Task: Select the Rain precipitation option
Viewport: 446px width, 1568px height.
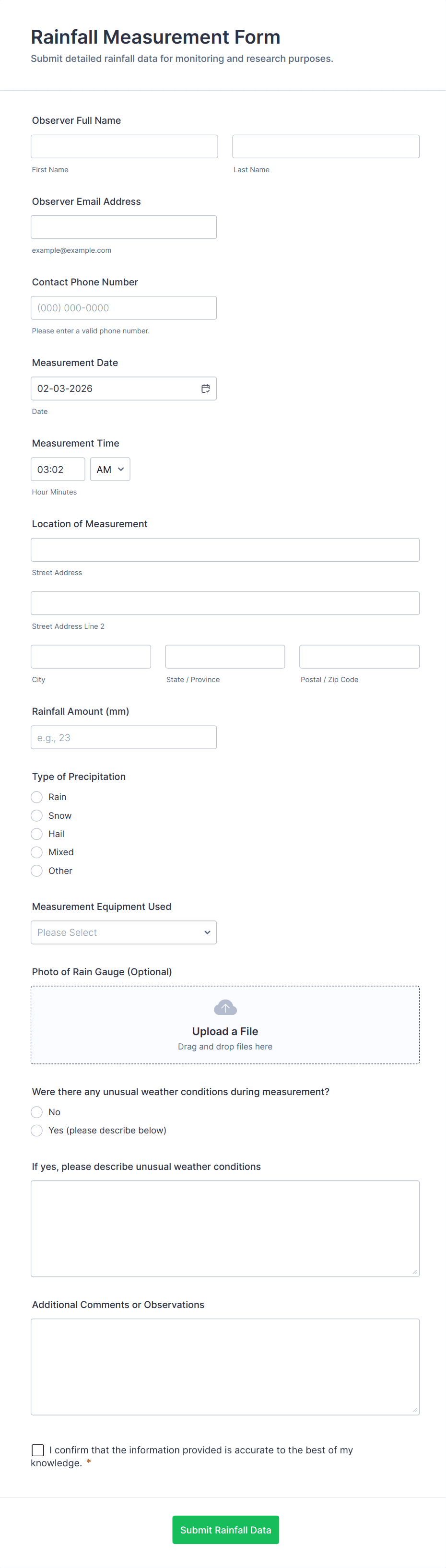Action: [x=36, y=797]
